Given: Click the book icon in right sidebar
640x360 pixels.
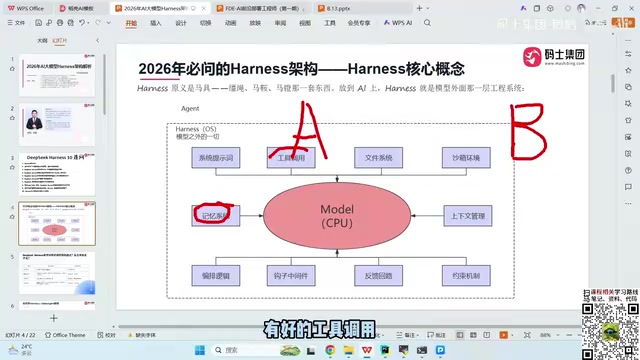Looking at the screenshot, I should pyautogui.click(x=628, y=153).
